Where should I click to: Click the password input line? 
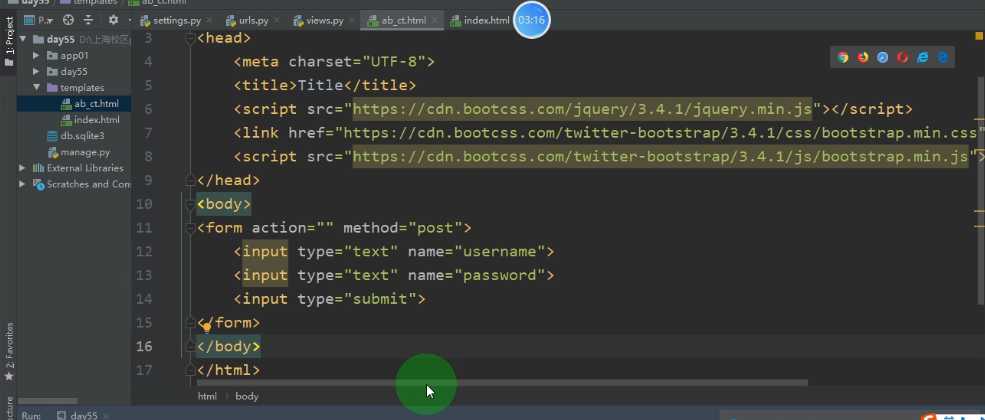tap(395, 276)
